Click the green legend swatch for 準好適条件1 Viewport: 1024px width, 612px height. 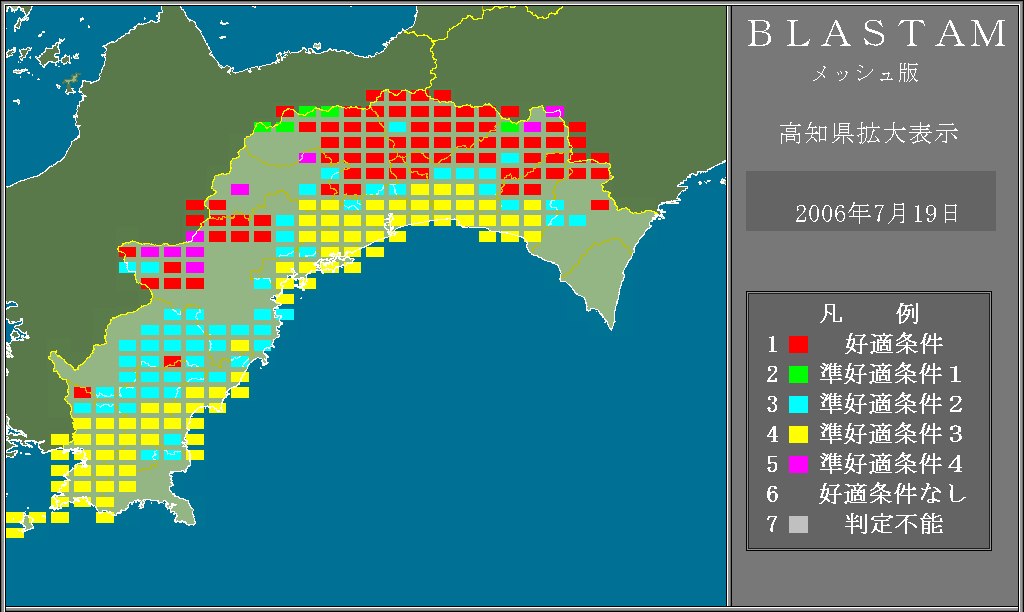[798, 374]
